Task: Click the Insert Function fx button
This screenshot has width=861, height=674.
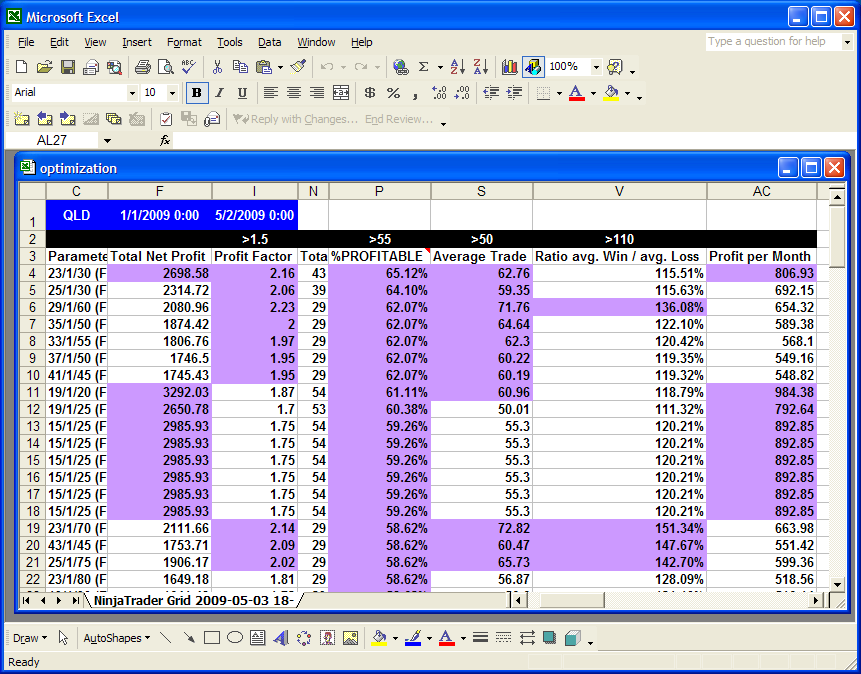Action: click(x=165, y=141)
